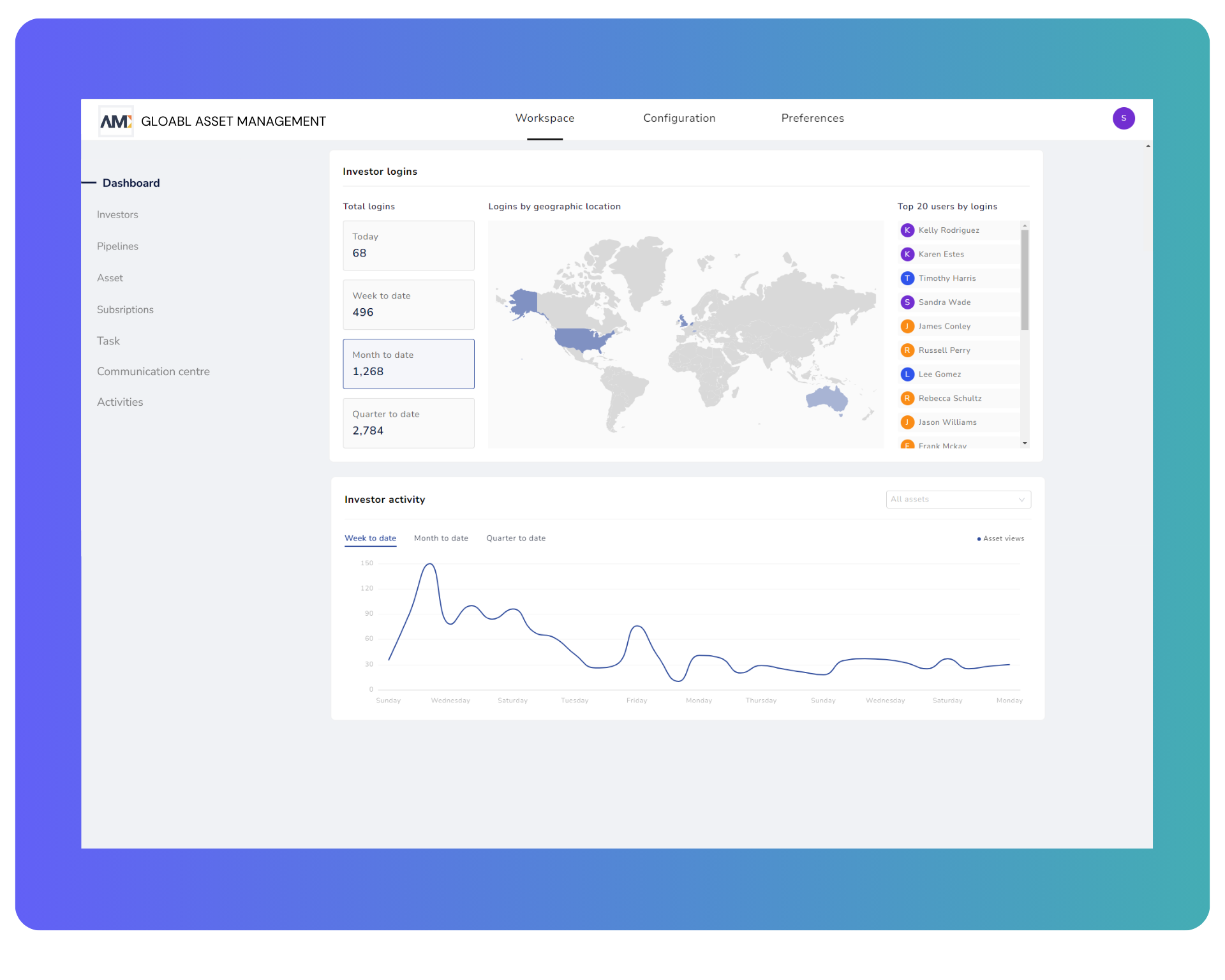Open Dashboard in the sidebar
The width and height of the screenshot is (1225, 980).
[131, 183]
